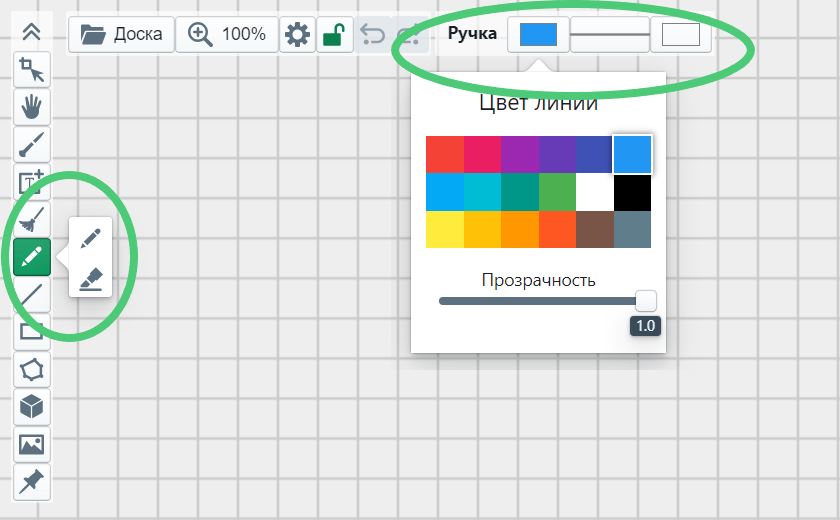This screenshot has height=520, width=840.
Task: Open the white fill color selector
Action: click(x=681, y=34)
